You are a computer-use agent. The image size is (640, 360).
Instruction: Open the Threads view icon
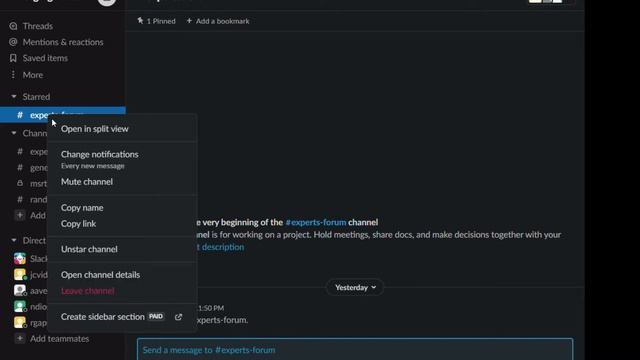13,26
